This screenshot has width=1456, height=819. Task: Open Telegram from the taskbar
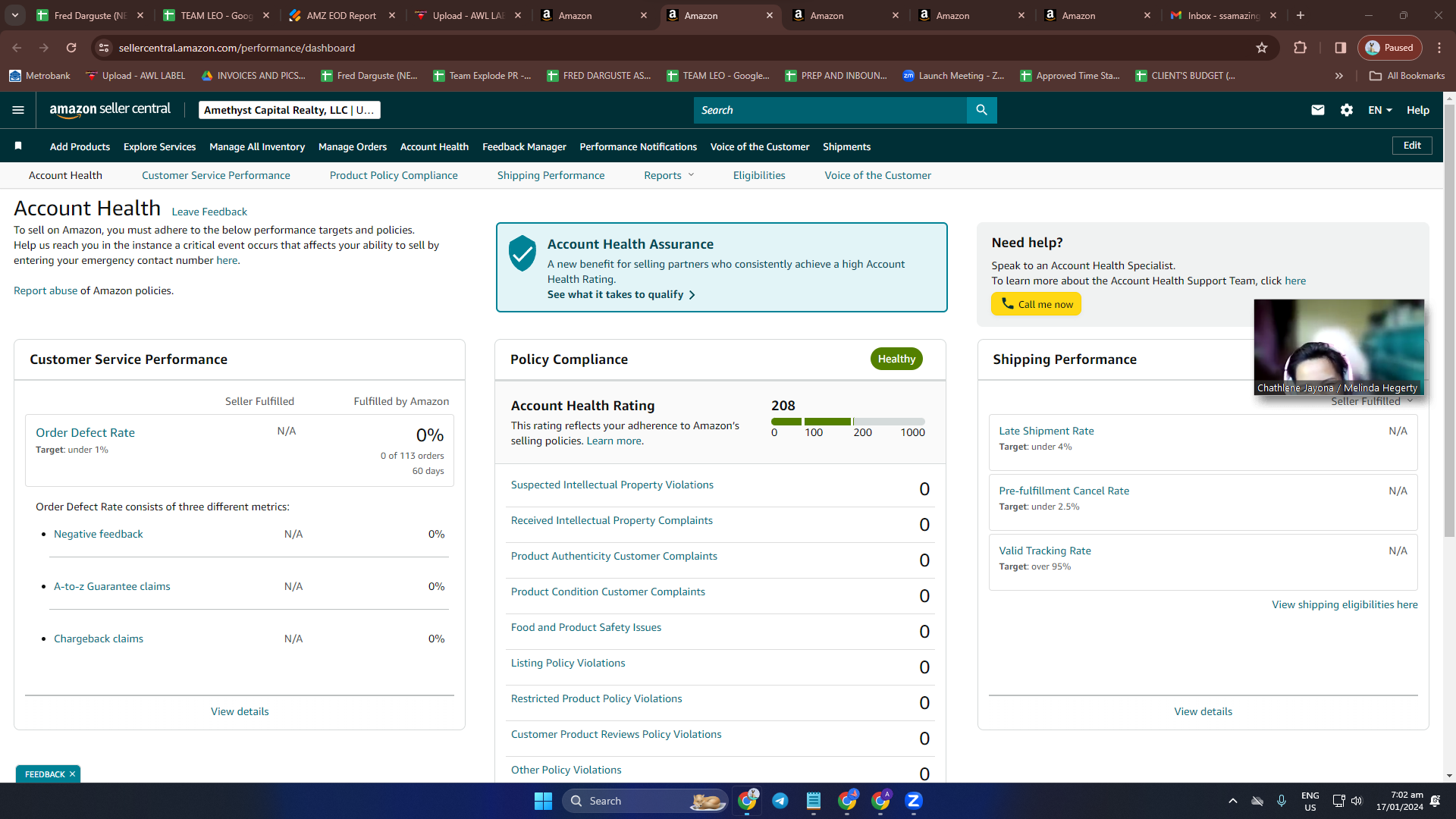tap(780, 801)
